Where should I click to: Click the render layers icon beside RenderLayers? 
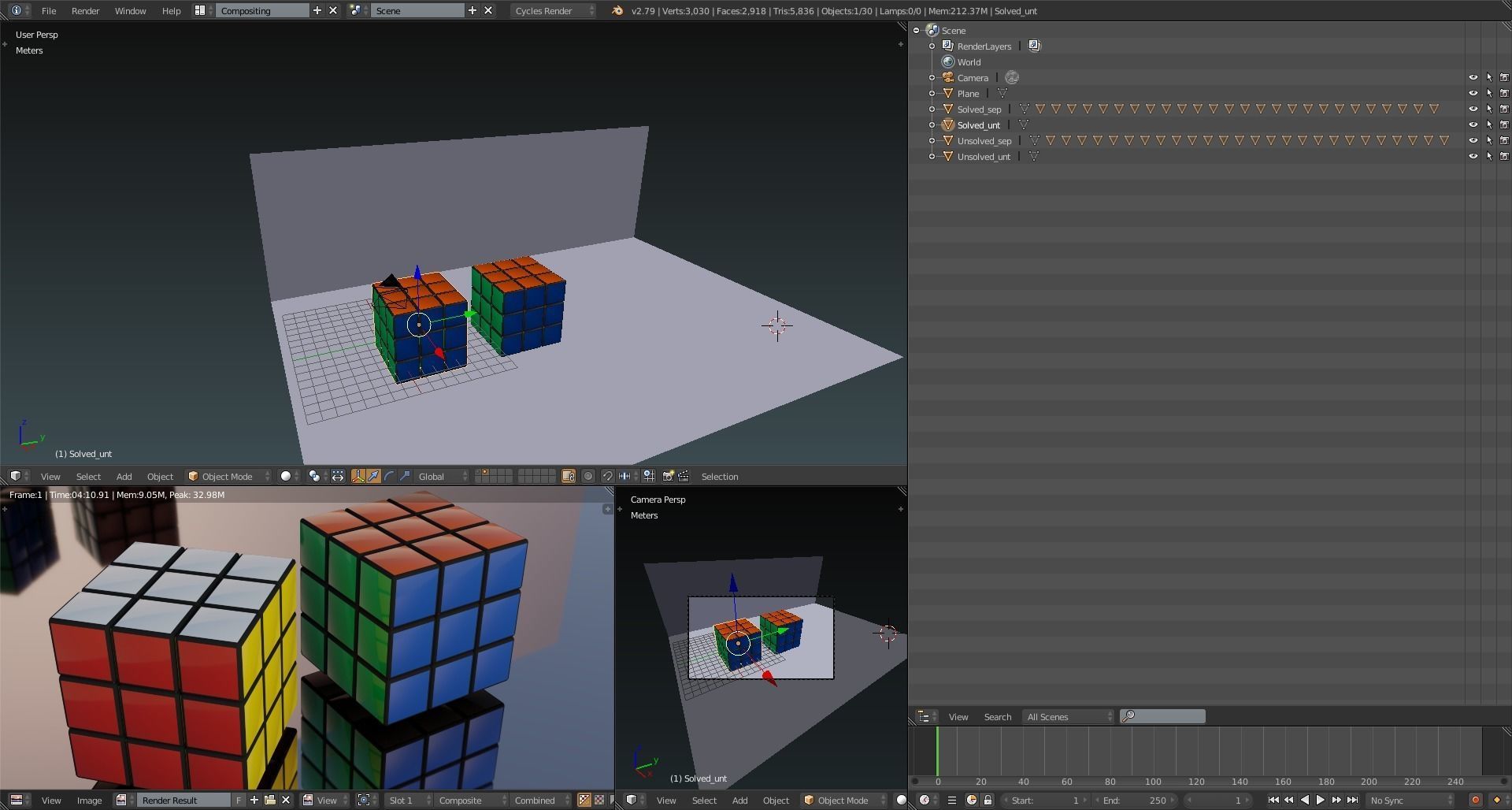1035,46
